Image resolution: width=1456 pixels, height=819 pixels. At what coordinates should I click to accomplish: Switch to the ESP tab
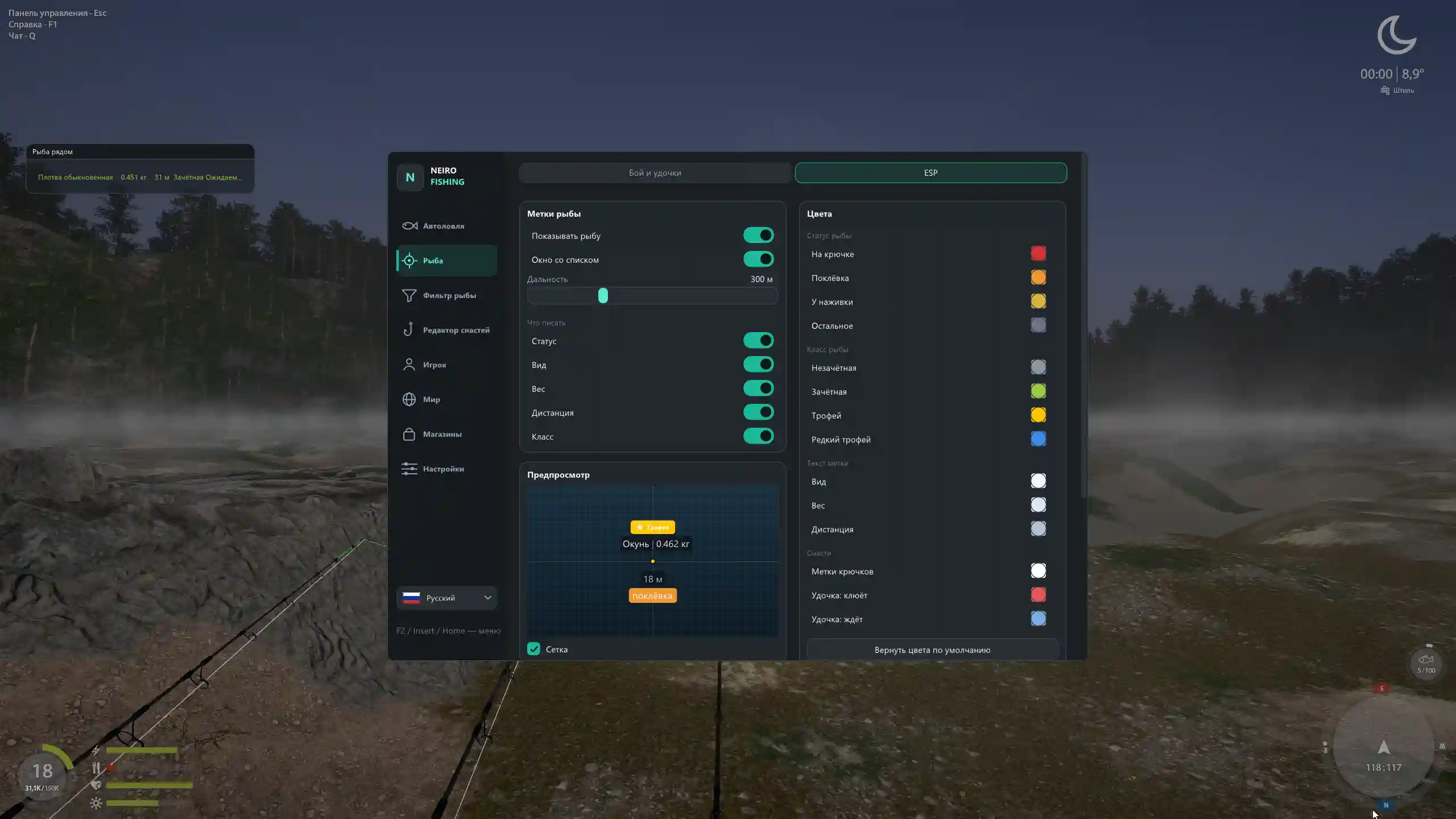click(x=930, y=173)
